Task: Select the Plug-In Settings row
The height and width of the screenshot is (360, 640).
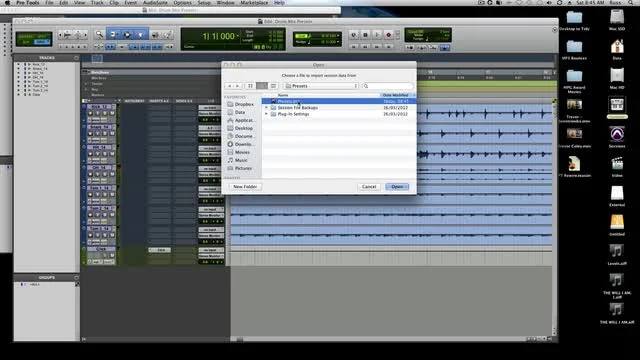Action: click(339, 114)
